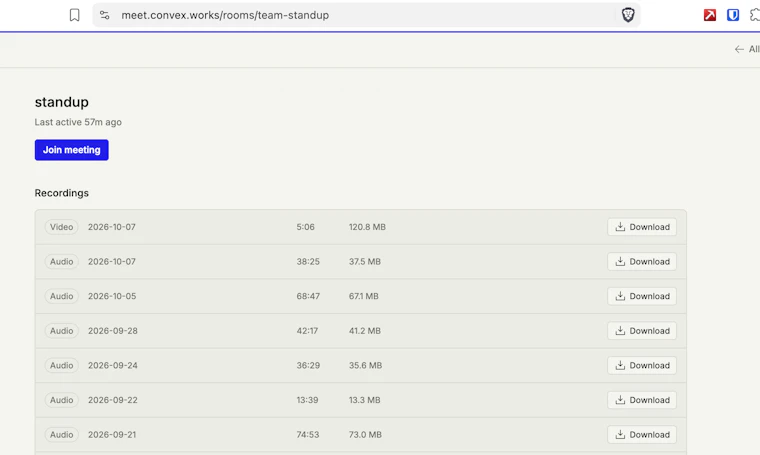Click the Recordings section heading
Viewport: 760px width, 455px height.
pyautogui.click(x=62, y=193)
